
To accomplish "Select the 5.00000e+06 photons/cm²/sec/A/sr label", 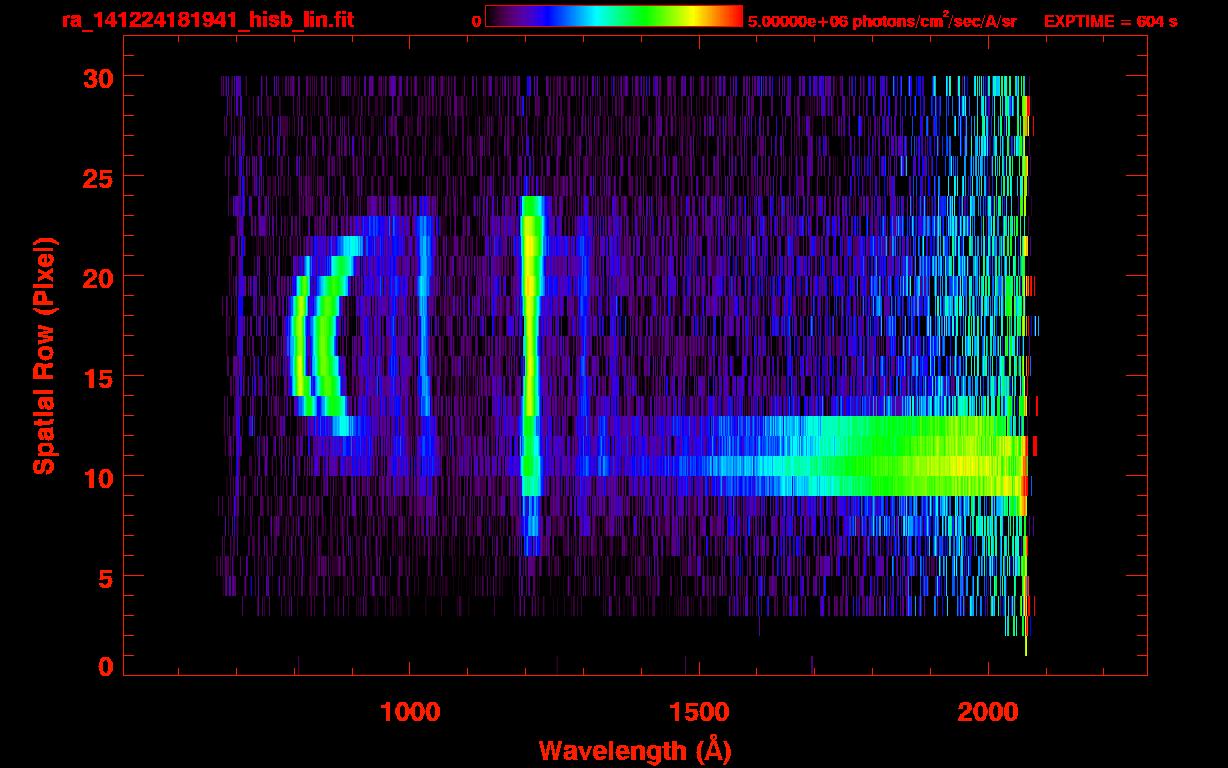I will (x=882, y=21).
